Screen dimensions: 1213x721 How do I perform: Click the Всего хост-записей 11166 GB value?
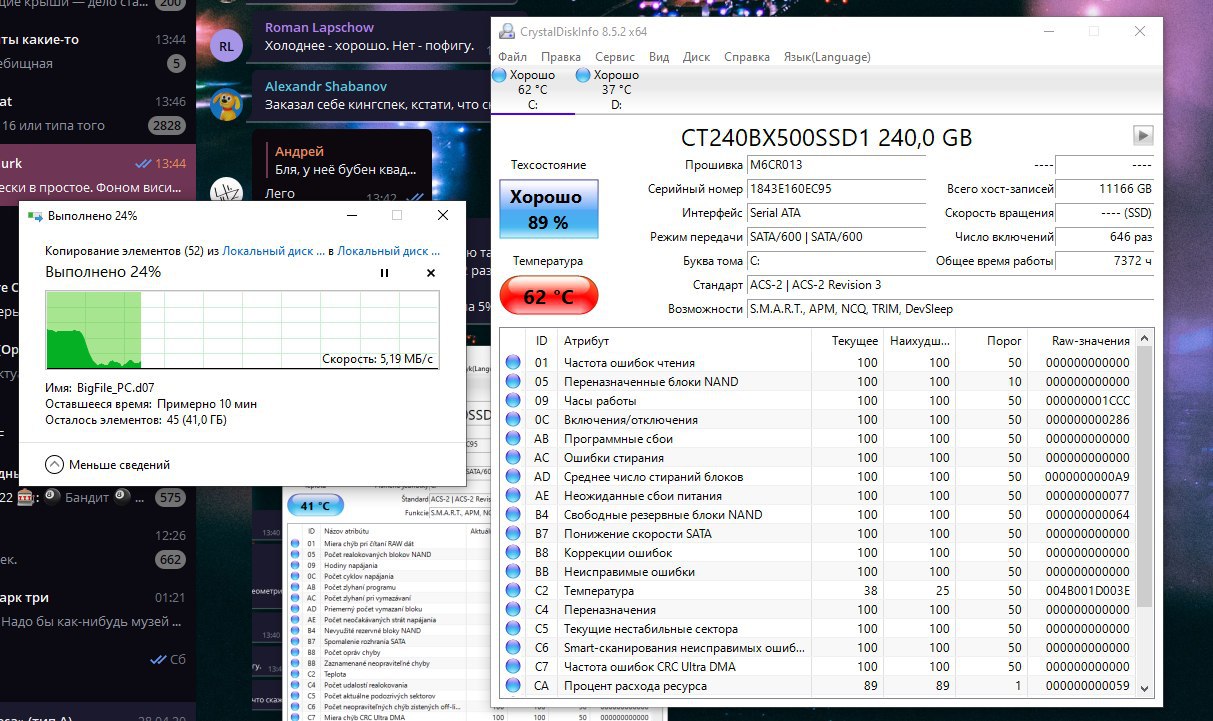click(1104, 189)
